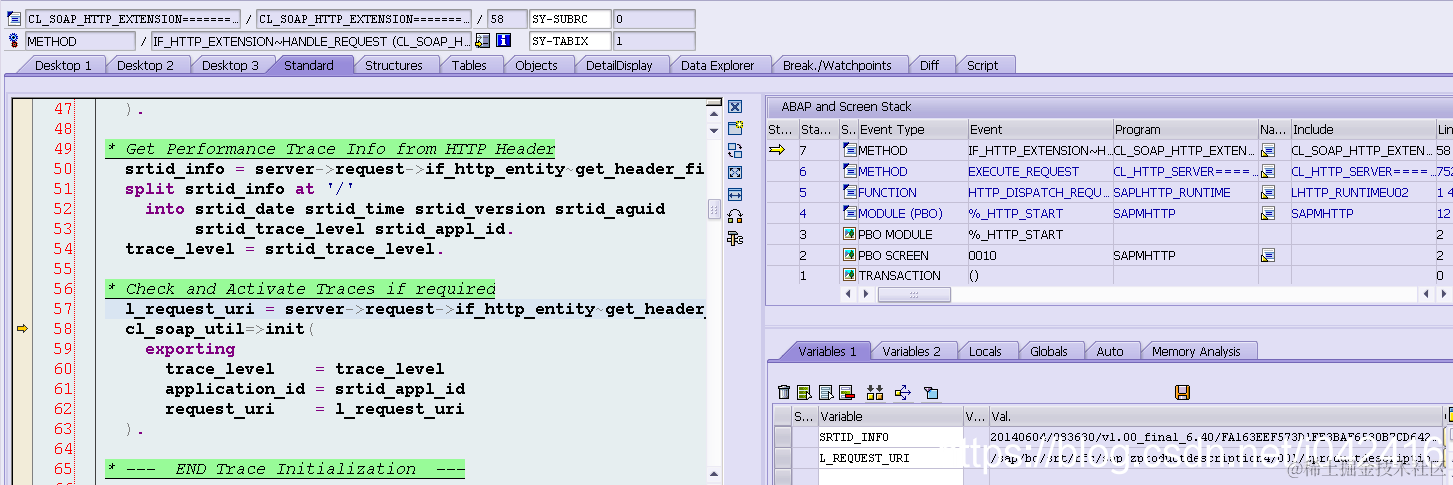Image resolution: width=1453 pixels, height=485 pixels.
Task: Click the orange save floppy icon
Action: 1182,393
